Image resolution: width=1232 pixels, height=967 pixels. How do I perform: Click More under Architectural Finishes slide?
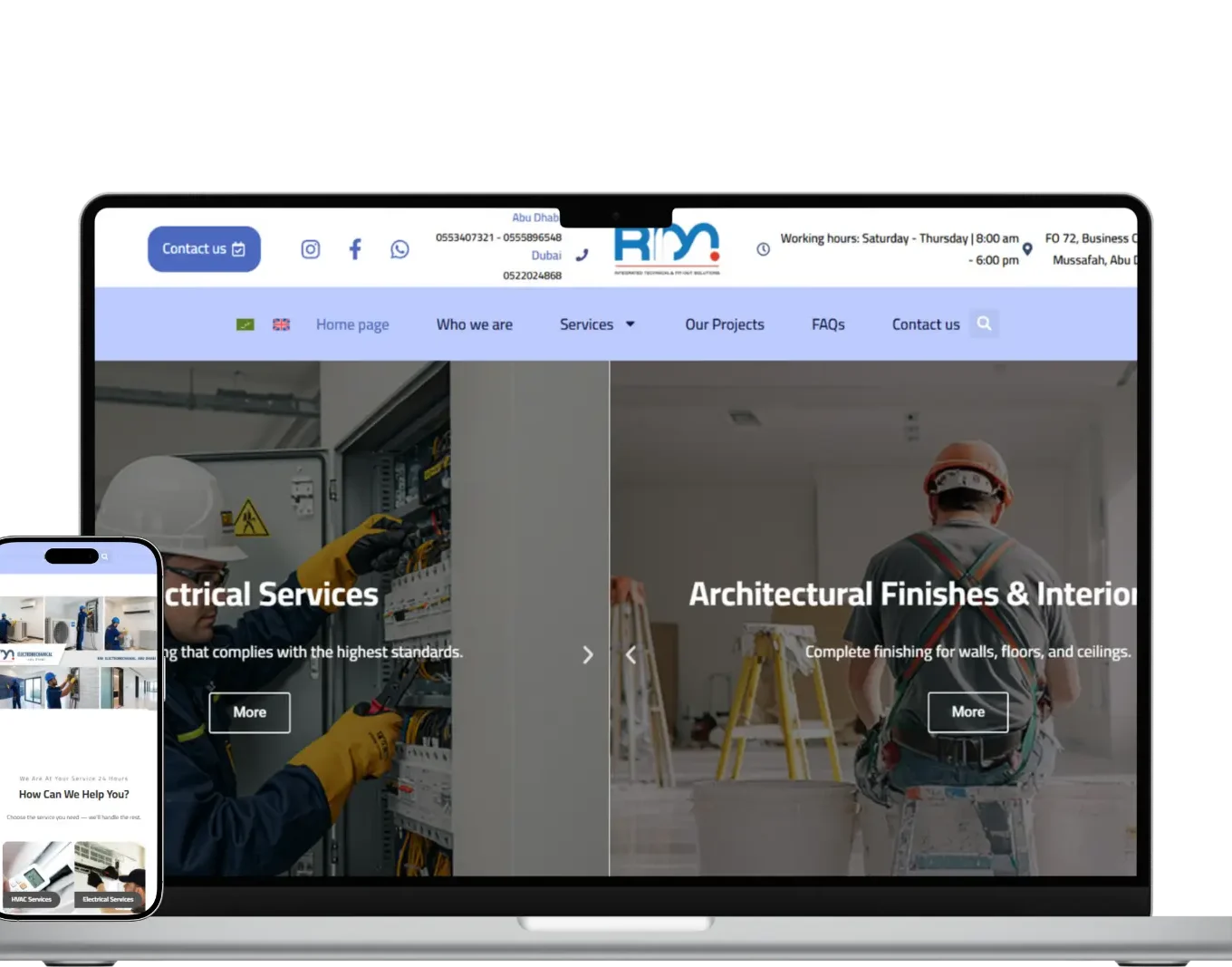[967, 712]
